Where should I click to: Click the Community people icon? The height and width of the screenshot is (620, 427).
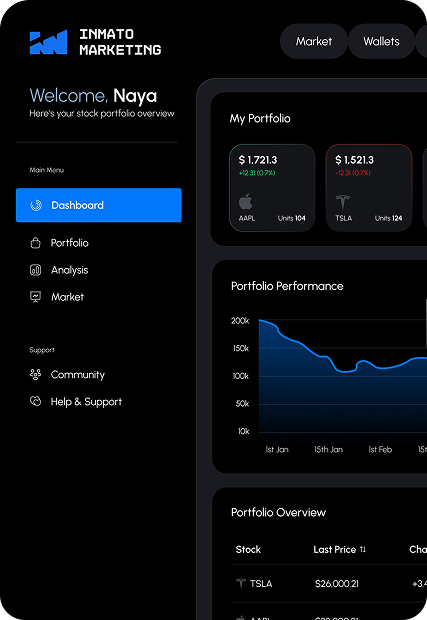(x=36, y=374)
